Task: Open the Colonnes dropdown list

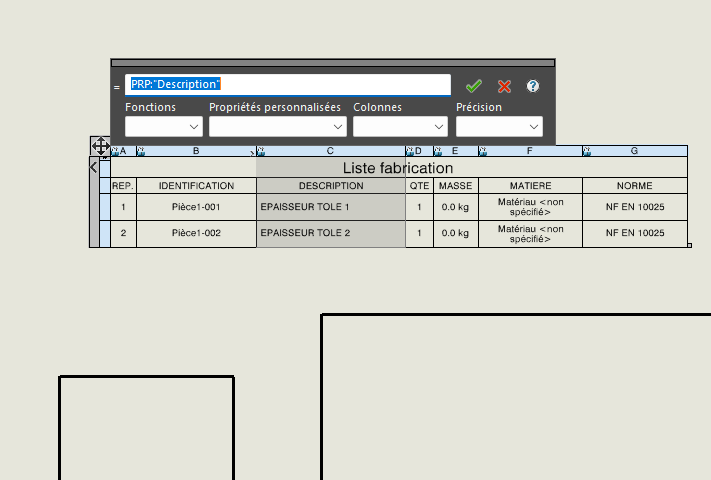Action: (x=400, y=127)
